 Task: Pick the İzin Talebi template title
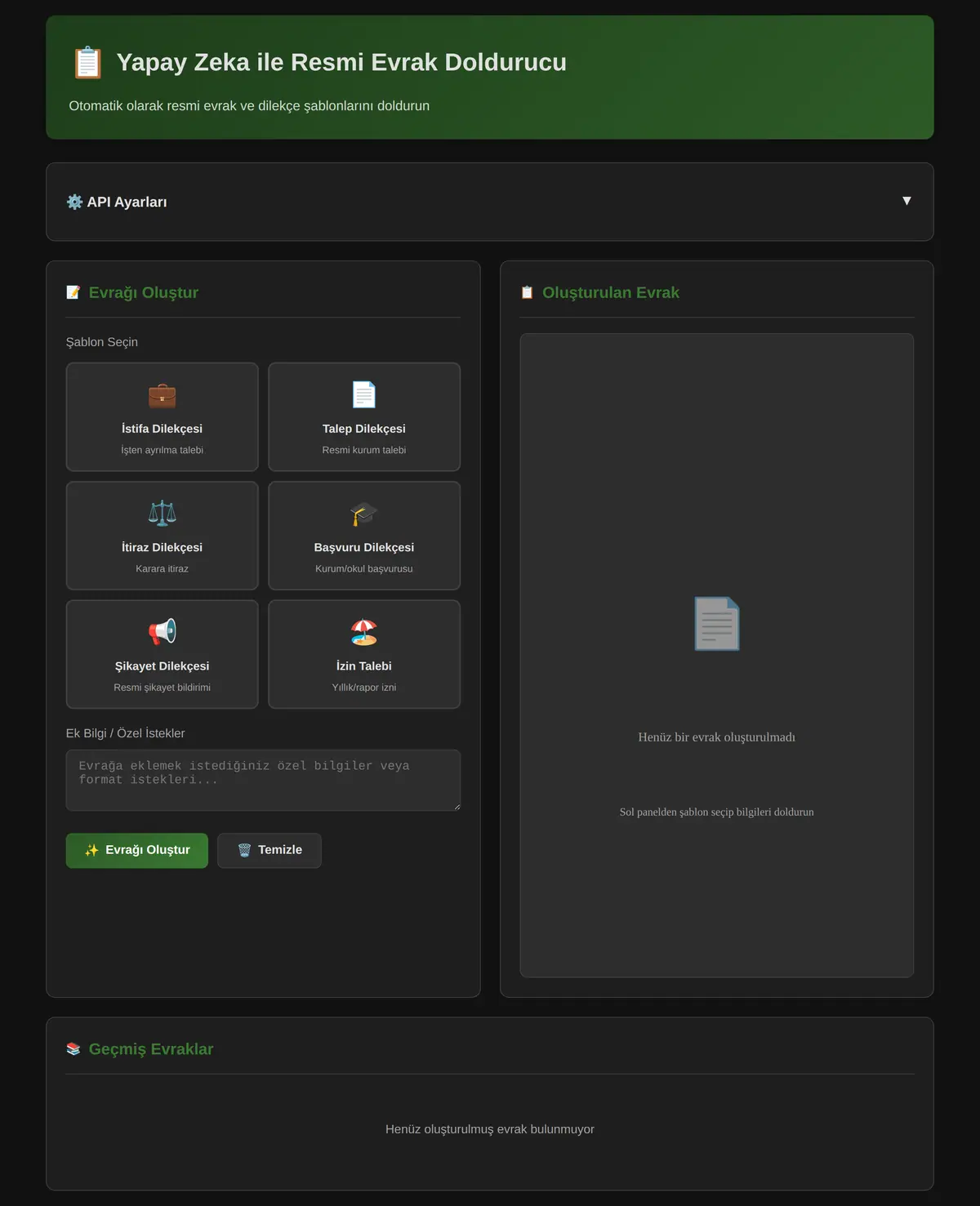point(364,666)
